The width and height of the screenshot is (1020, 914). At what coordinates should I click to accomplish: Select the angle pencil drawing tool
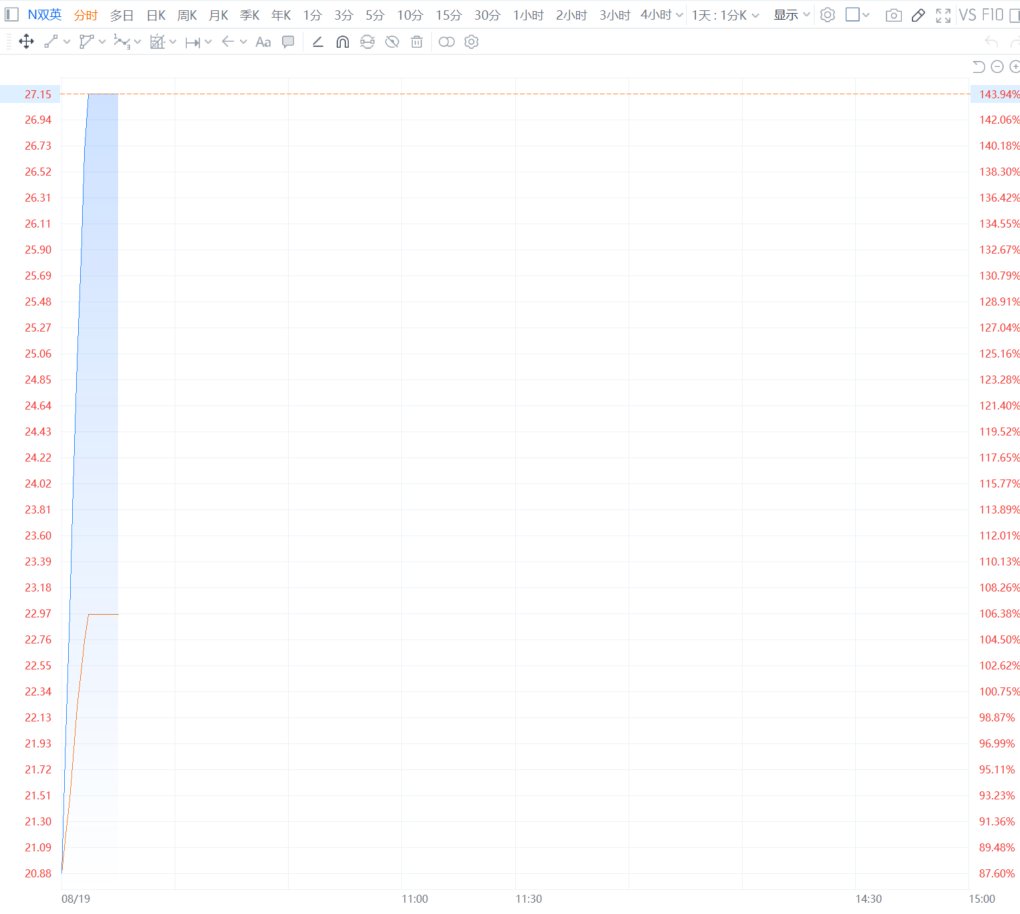click(317, 42)
